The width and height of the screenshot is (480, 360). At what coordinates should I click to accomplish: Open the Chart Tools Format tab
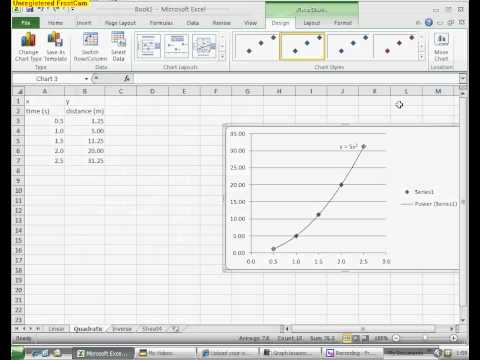tap(343, 23)
